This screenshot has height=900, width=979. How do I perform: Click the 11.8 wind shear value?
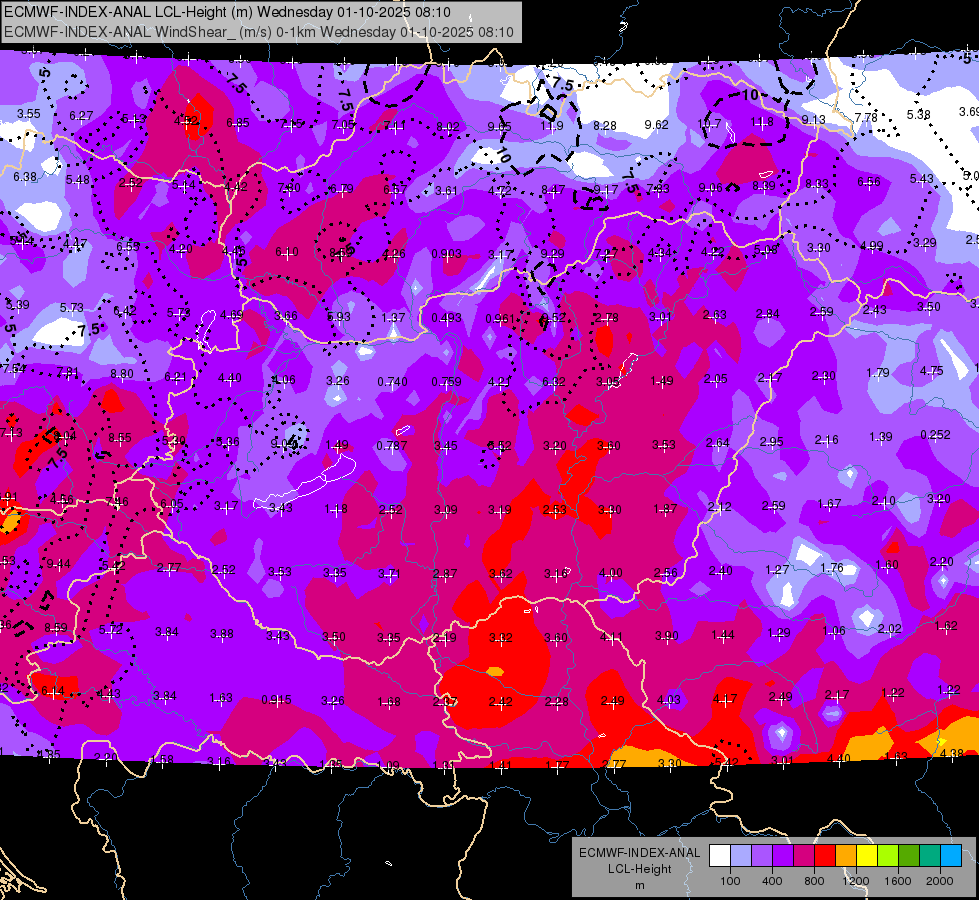click(x=762, y=122)
